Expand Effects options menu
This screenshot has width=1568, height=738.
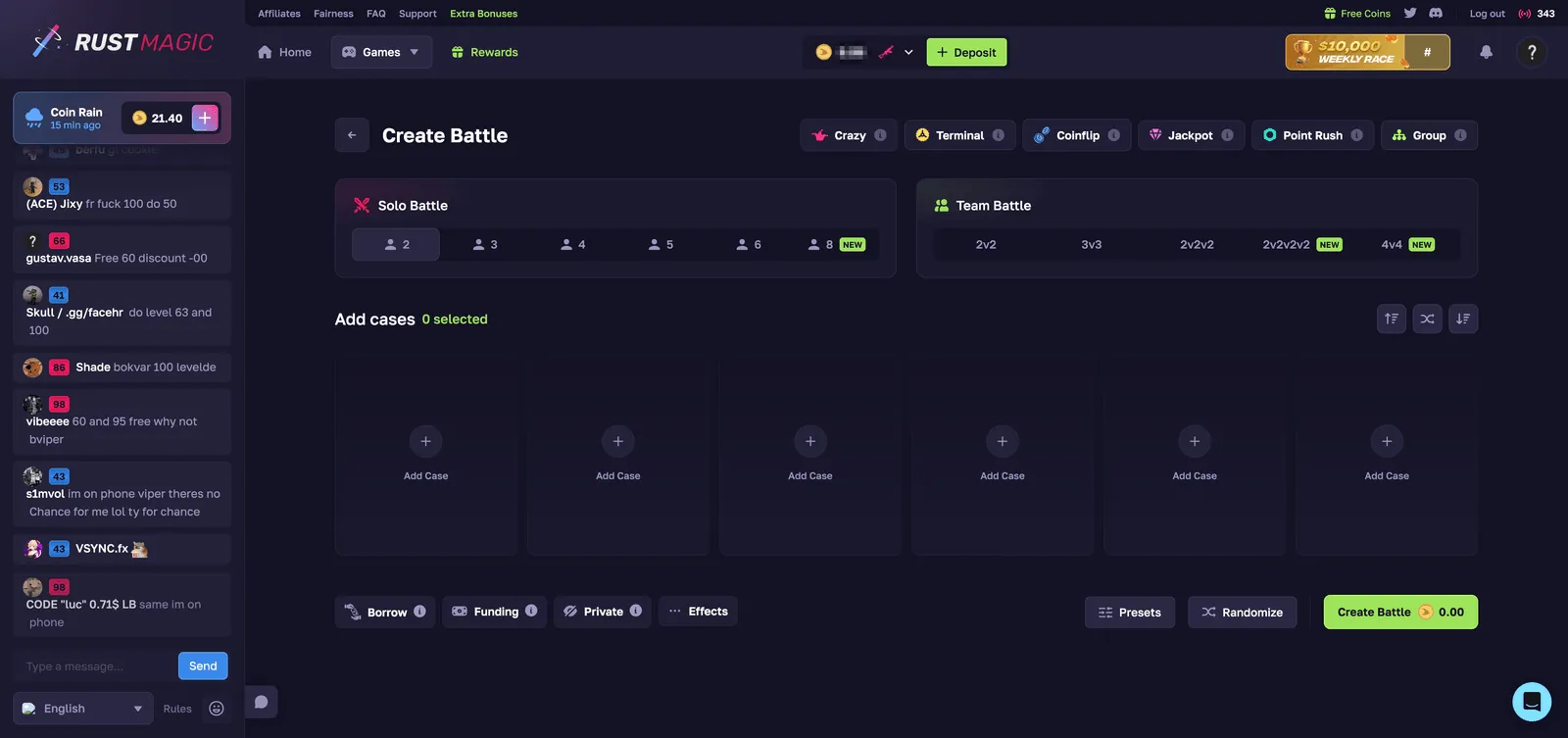[698, 612]
